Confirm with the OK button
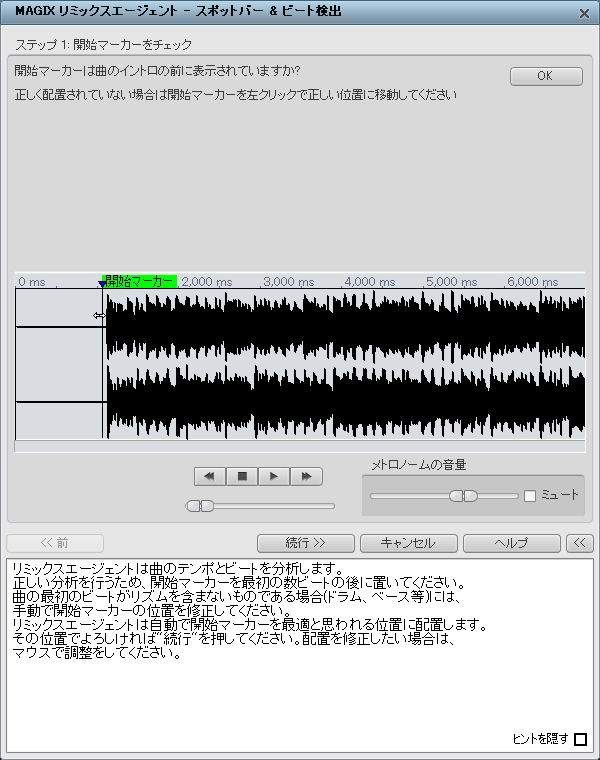Image resolution: width=600 pixels, height=760 pixels. (546, 76)
